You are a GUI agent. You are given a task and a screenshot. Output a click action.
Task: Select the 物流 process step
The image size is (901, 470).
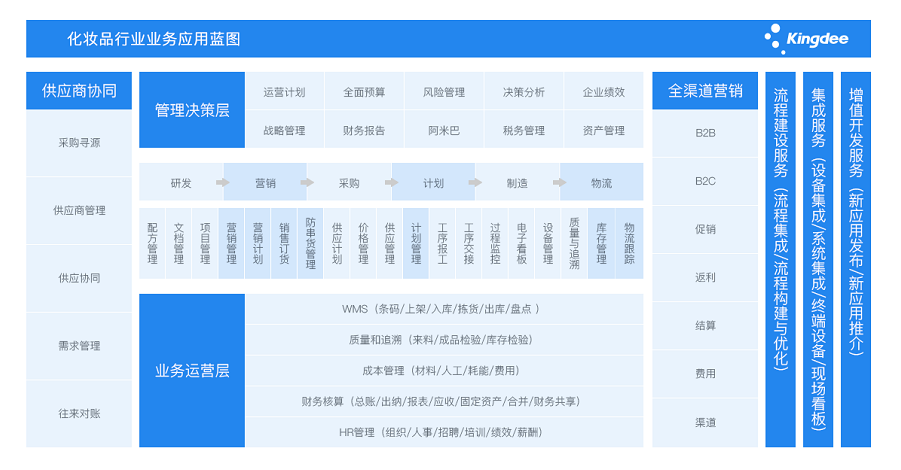pyautogui.click(x=602, y=183)
